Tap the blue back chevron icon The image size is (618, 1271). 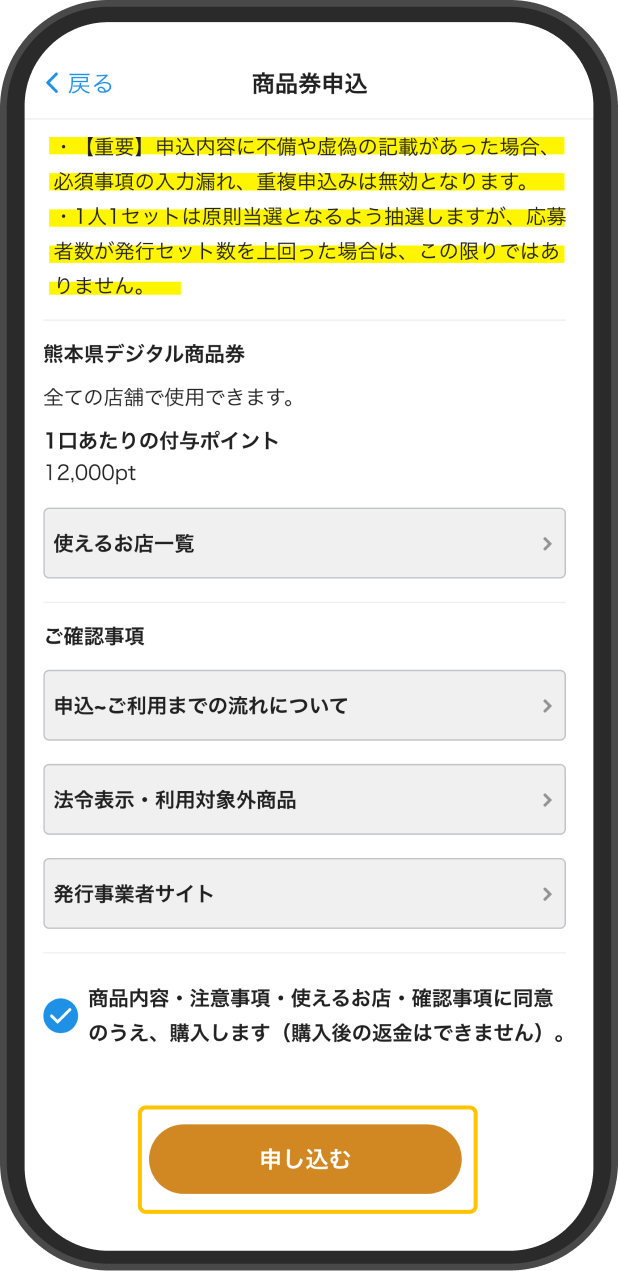[x=53, y=83]
